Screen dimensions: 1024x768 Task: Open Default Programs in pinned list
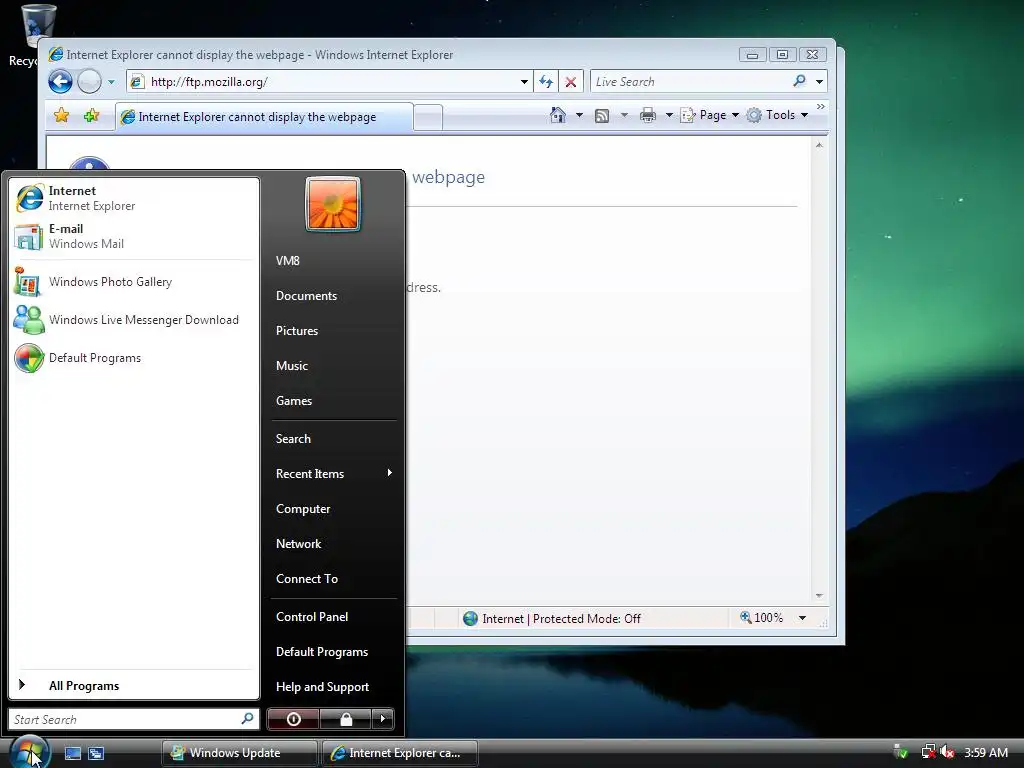pos(134,358)
